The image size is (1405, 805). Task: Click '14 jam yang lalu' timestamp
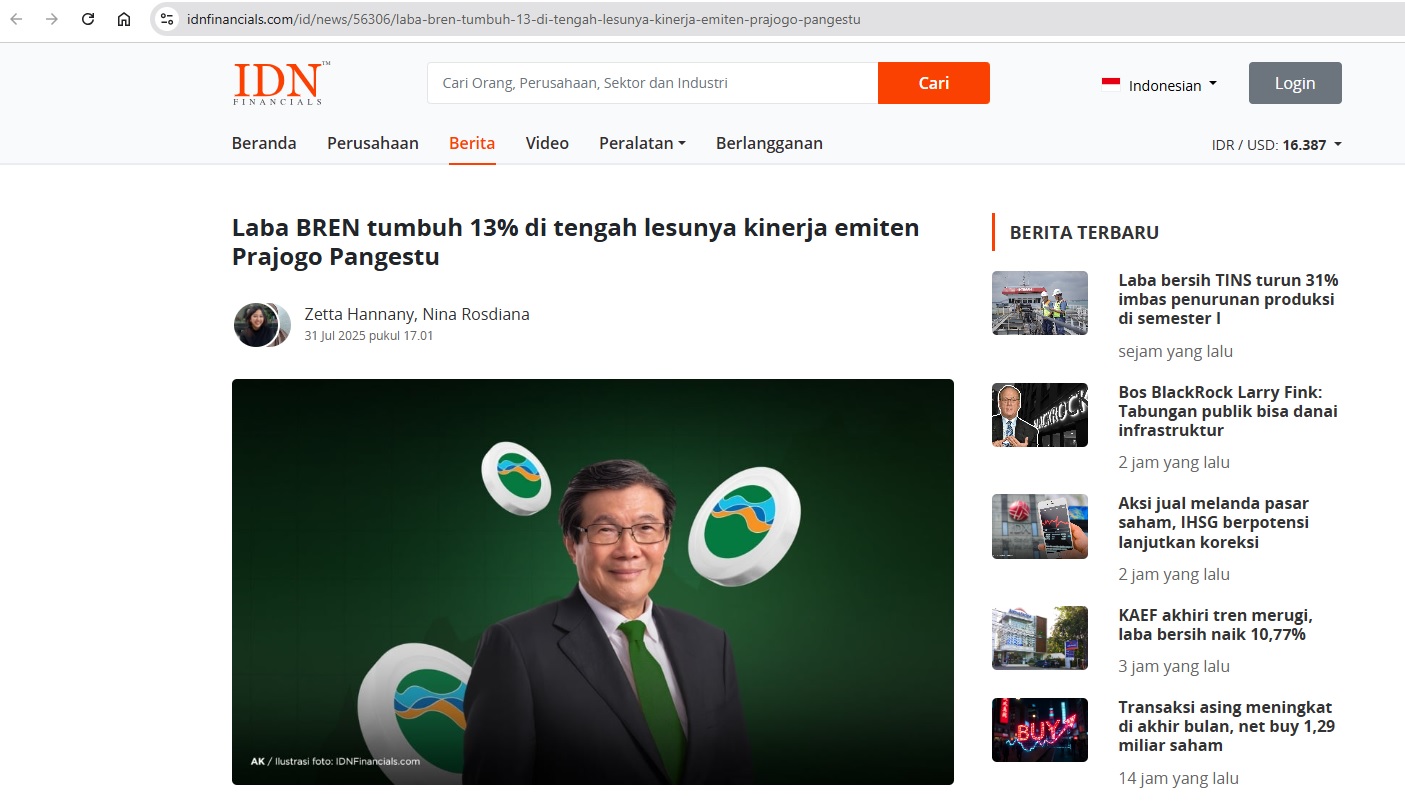(x=1178, y=778)
